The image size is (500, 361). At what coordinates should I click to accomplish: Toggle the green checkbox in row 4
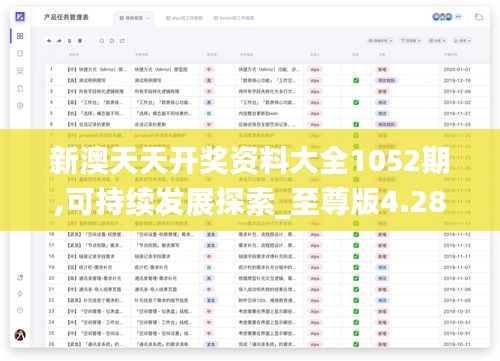(356, 102)
